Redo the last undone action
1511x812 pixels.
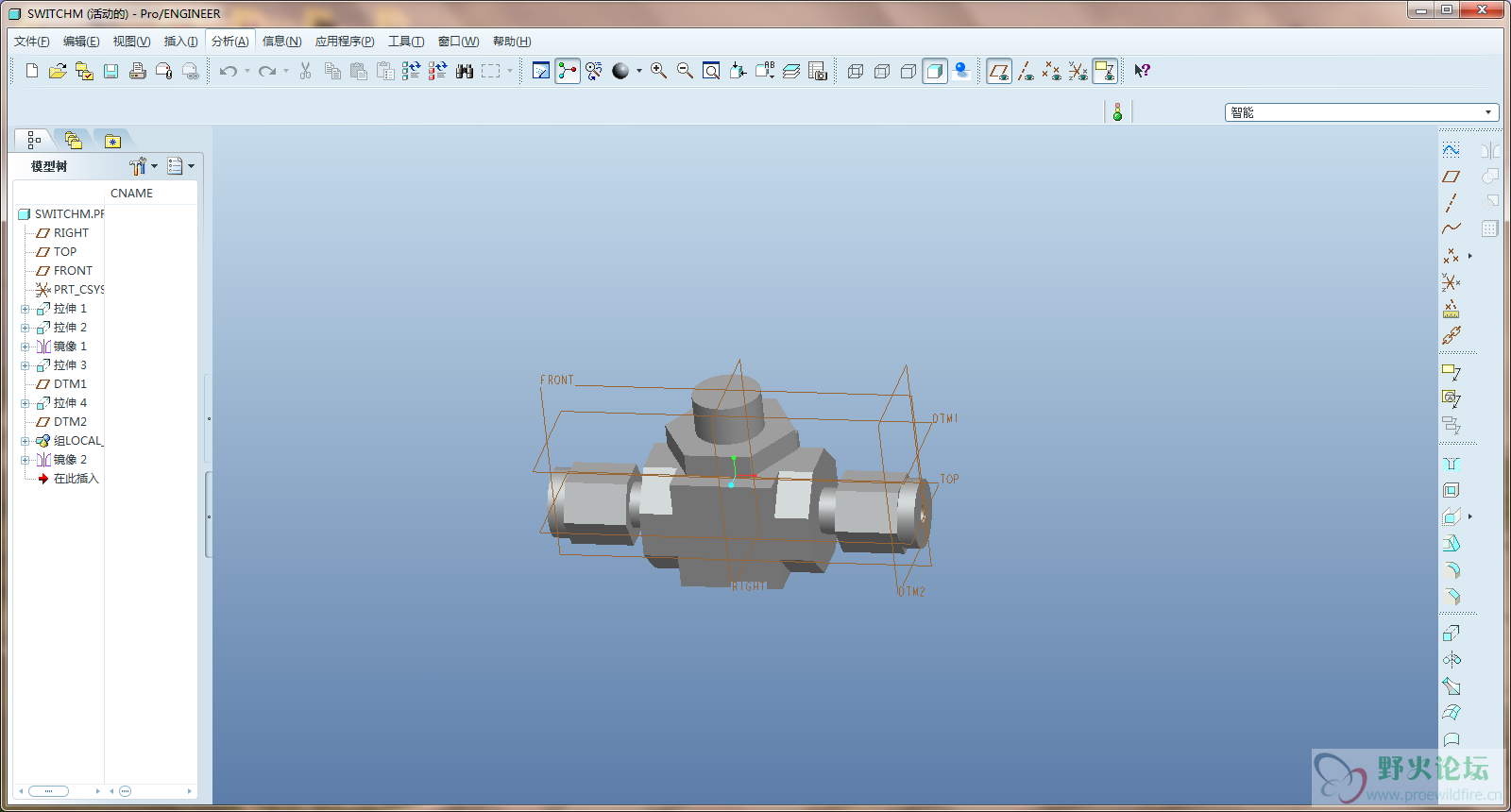coord(267,71)
